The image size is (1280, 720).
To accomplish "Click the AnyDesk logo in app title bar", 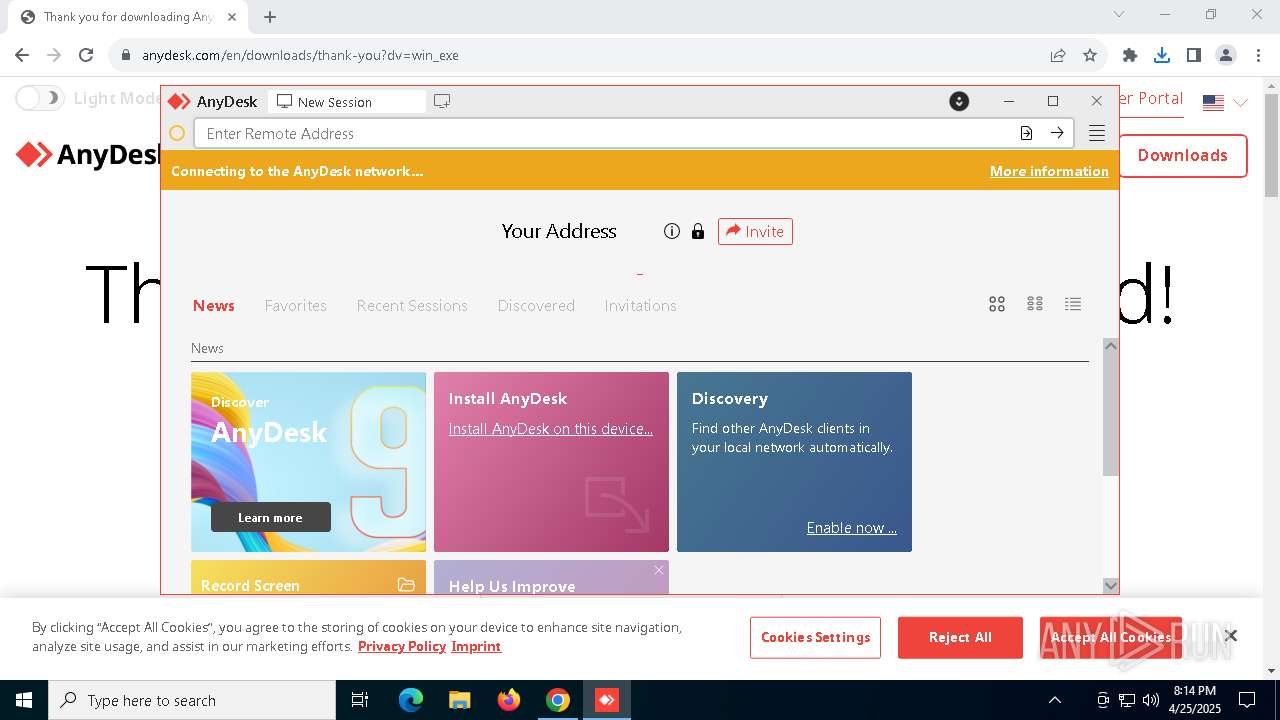I will pyautogui.click(x=179, y=101).
